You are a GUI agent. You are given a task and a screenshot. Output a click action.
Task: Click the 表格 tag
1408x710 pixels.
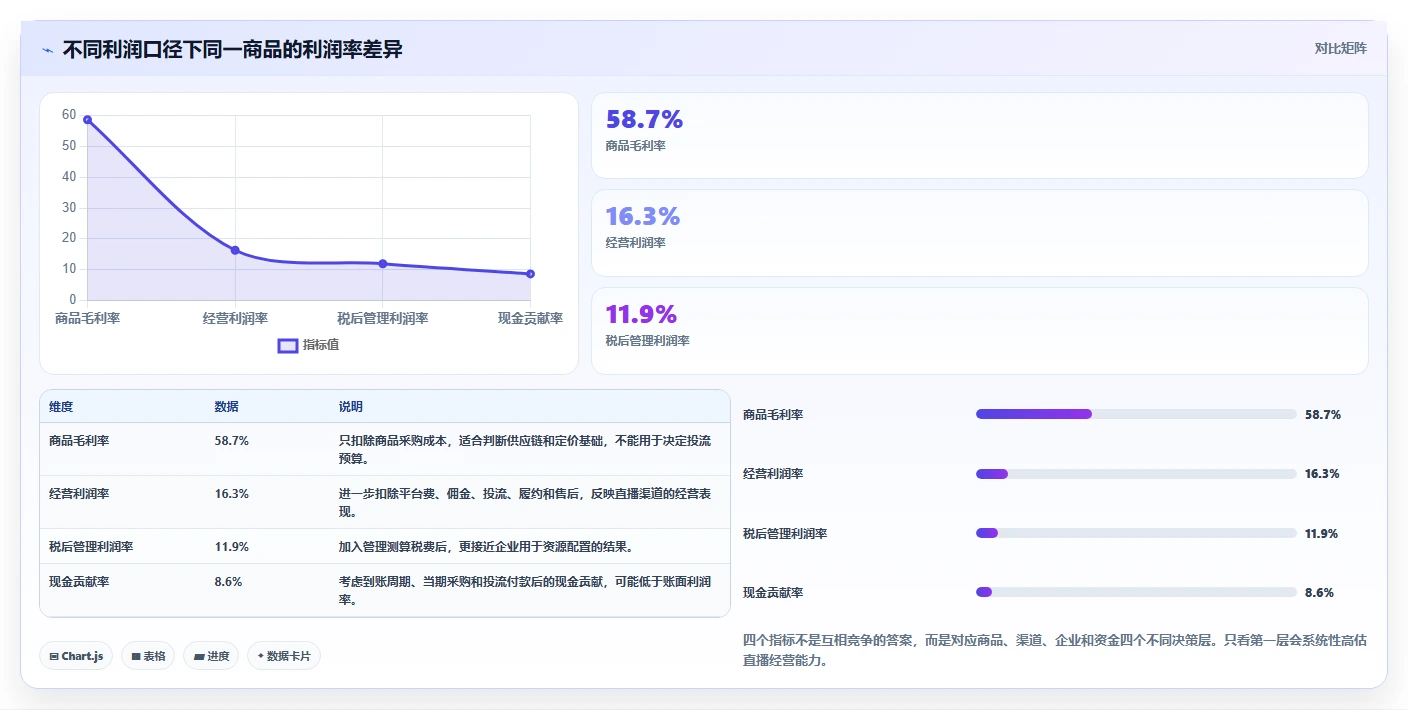(148, 656)
